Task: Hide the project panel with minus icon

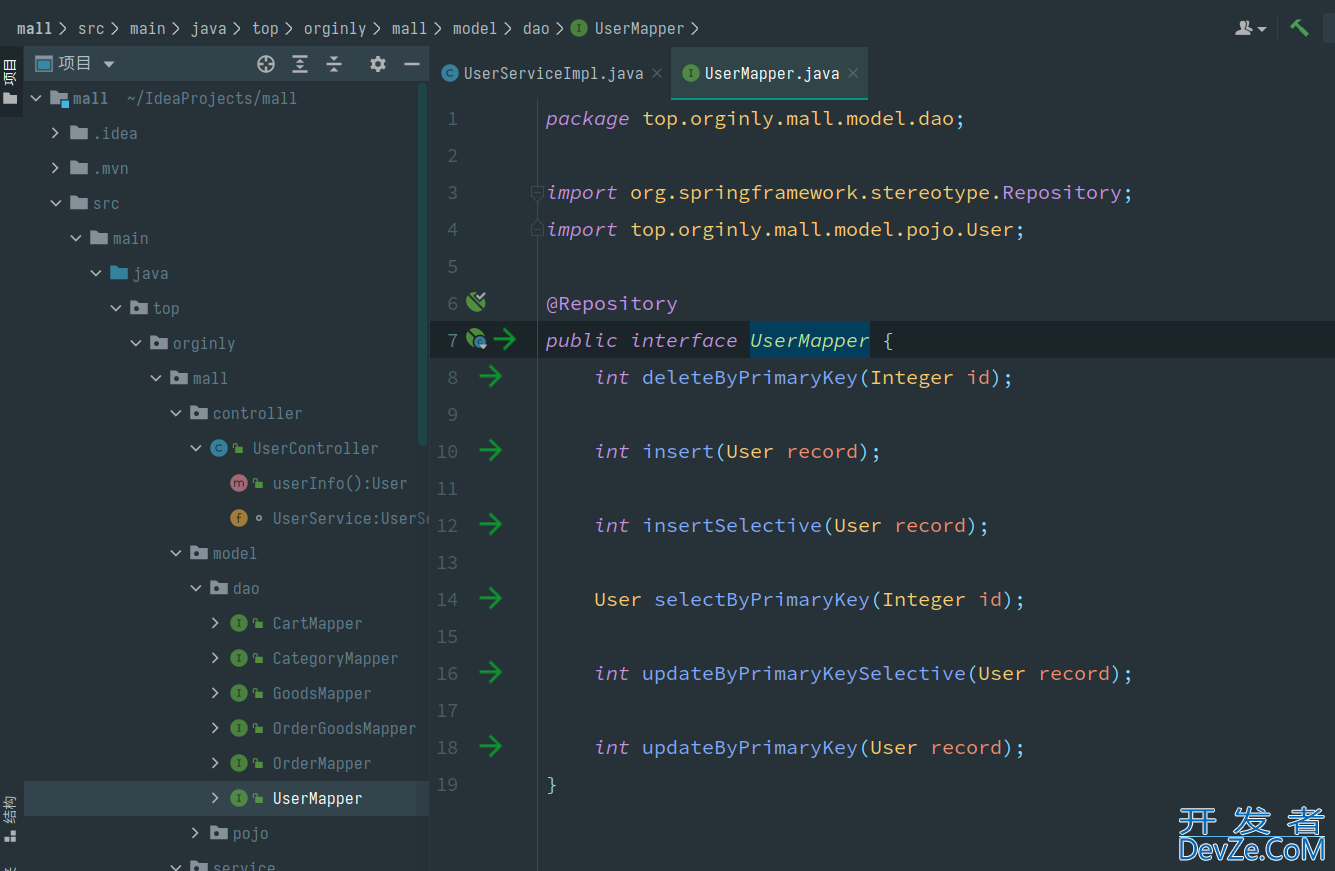Action: 411,64
